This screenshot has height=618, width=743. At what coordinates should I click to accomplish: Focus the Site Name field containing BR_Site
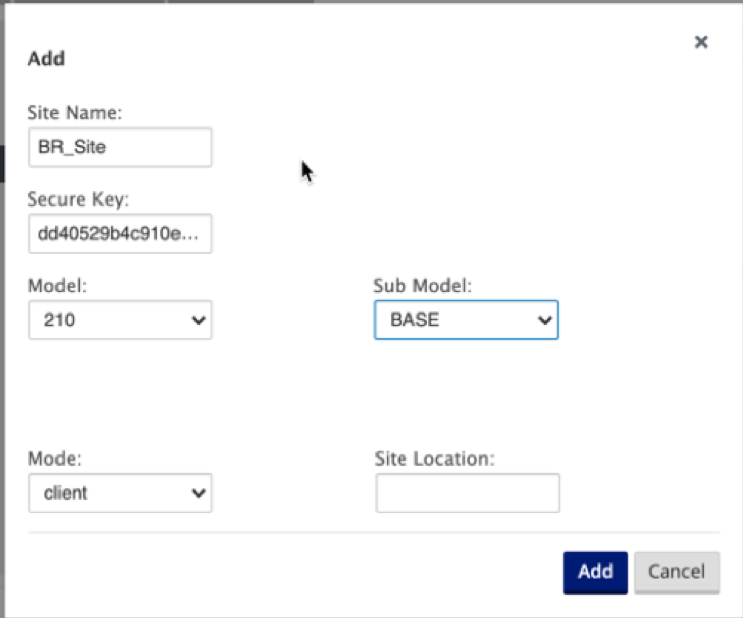point(120,147)
